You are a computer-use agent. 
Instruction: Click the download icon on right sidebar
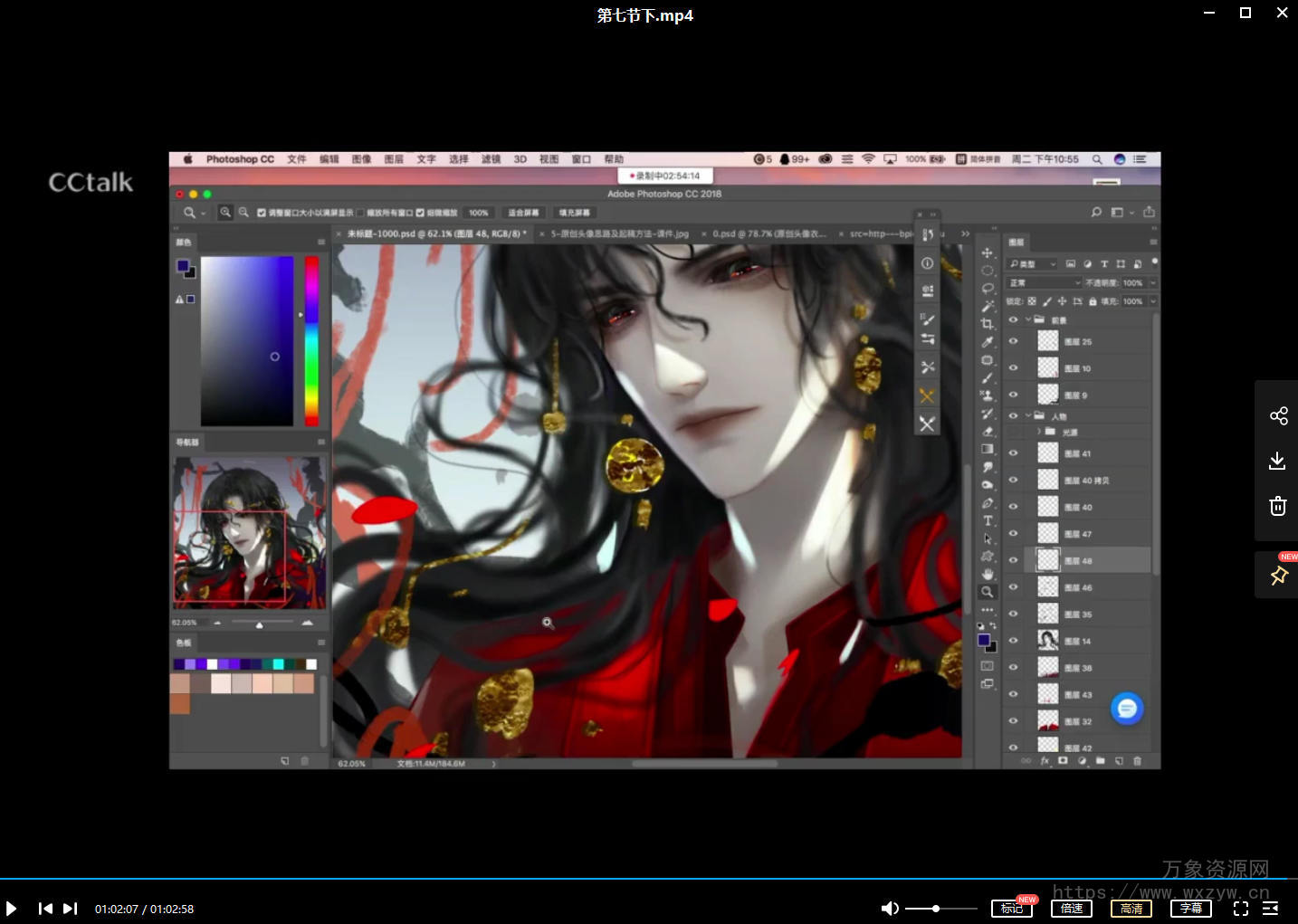click(x=1278, y=461)
